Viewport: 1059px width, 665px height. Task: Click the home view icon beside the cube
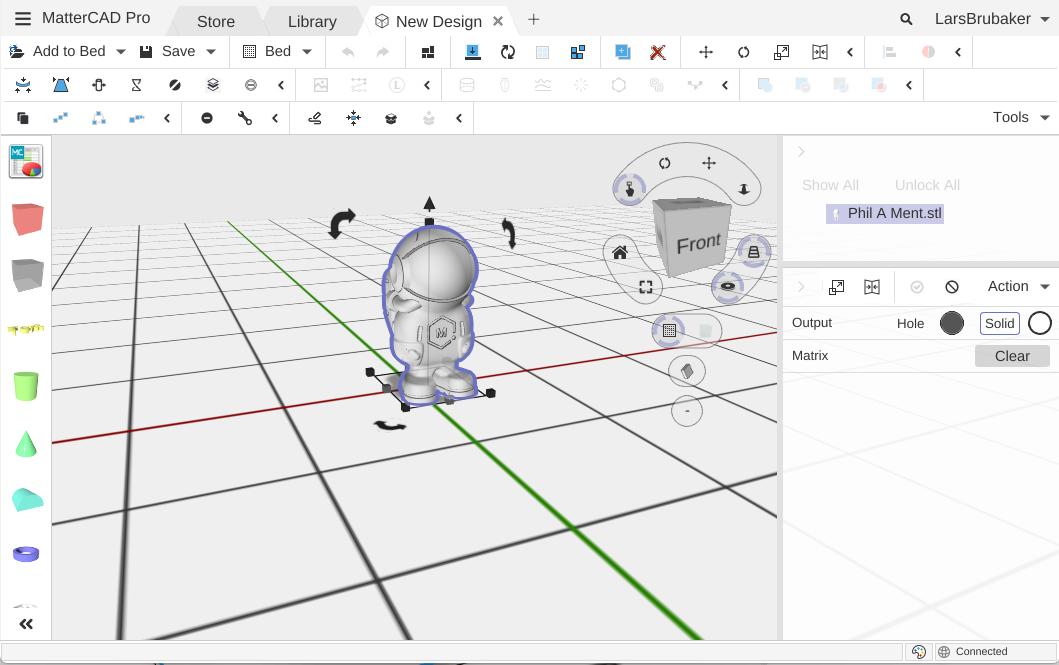pyautogui.click(x=620, y=253)
